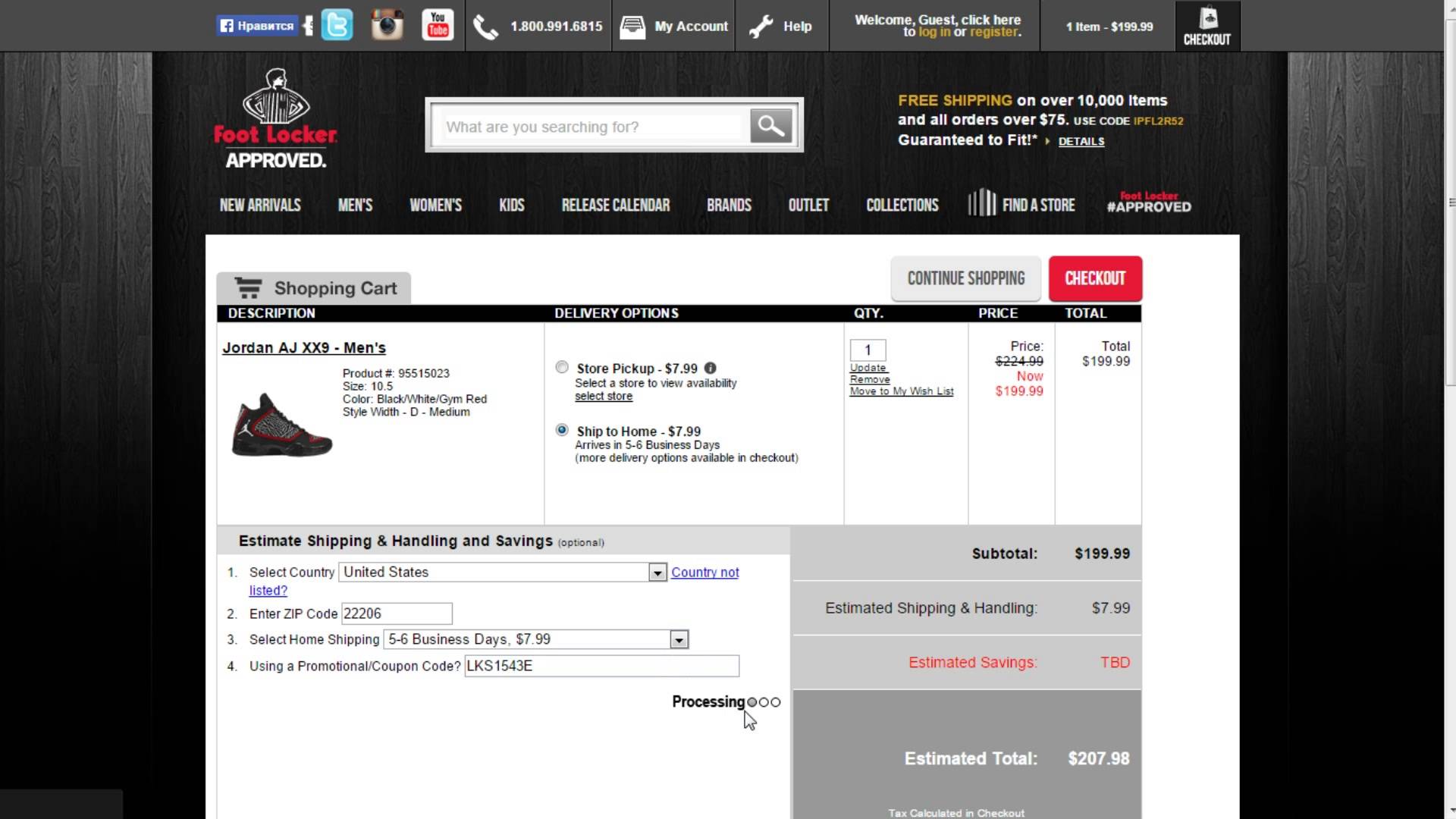
Task: Expand the Home Shipping options dropdown
Action: pos(679,640)
